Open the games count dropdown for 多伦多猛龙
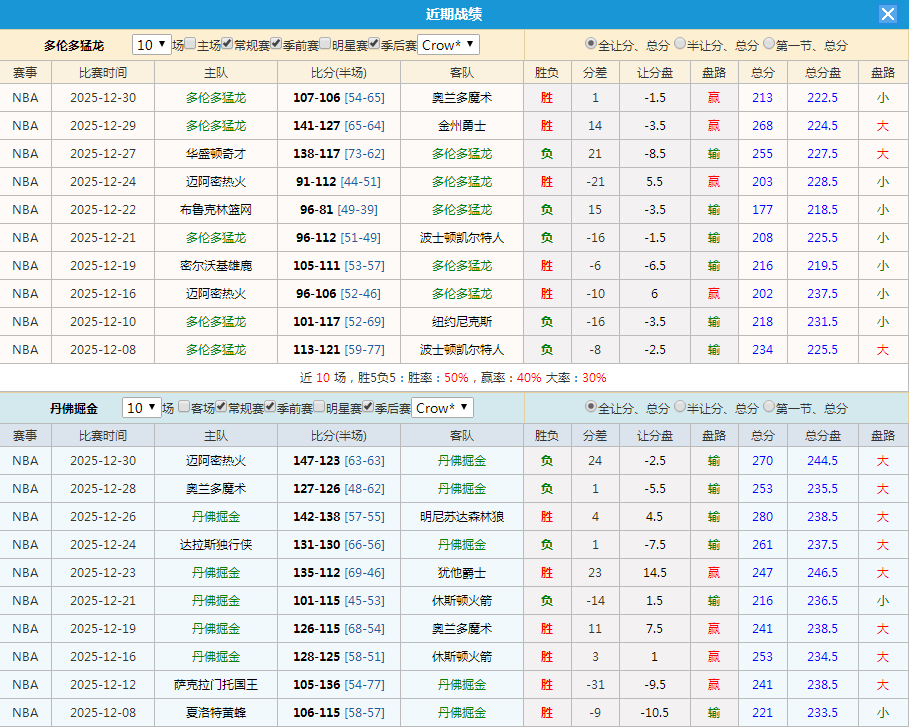Screen dimensions: 909x727 [x=150, y=45]
